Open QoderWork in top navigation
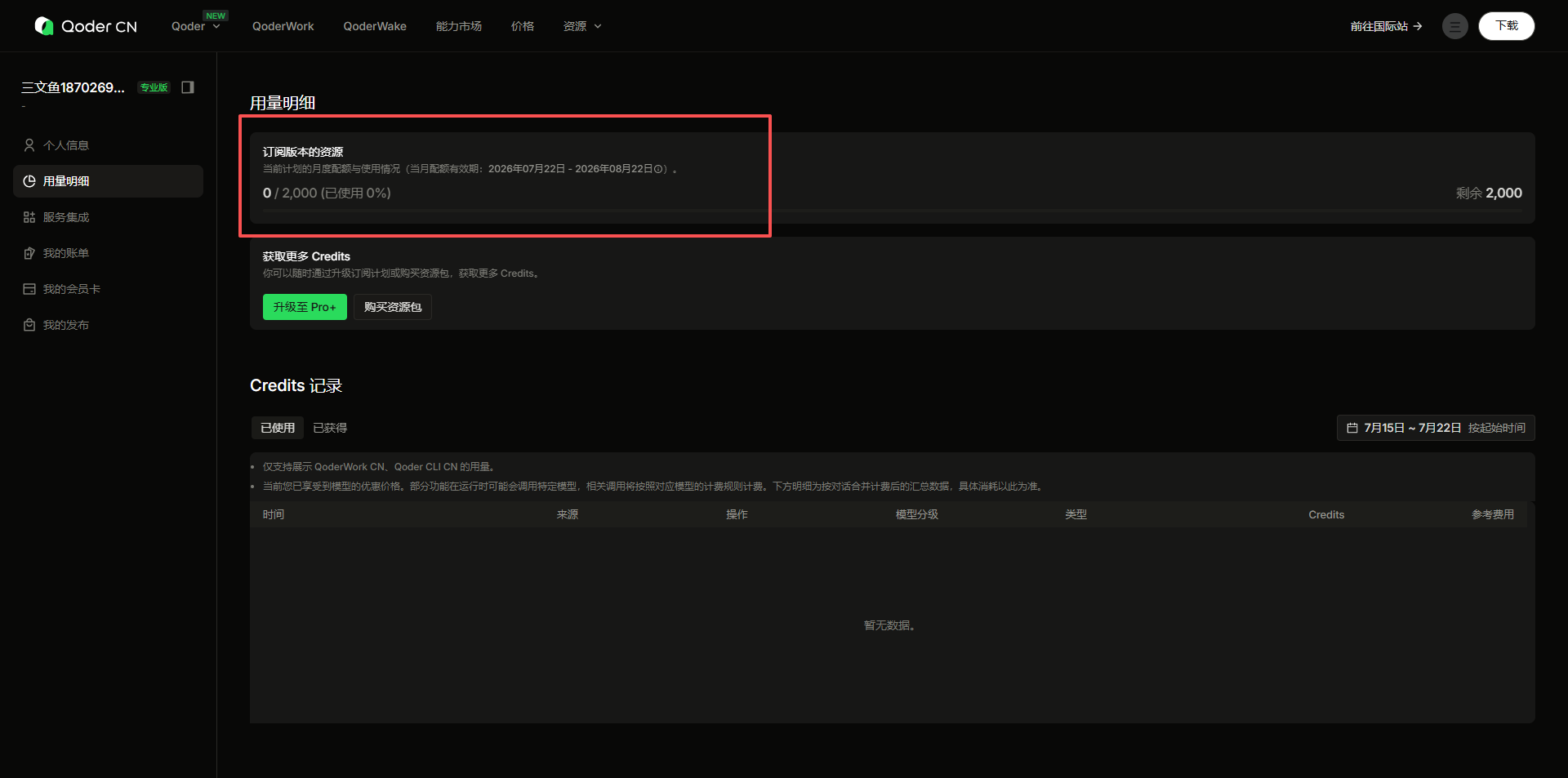This screenshot has width=1568, height=778. (283, 26)
